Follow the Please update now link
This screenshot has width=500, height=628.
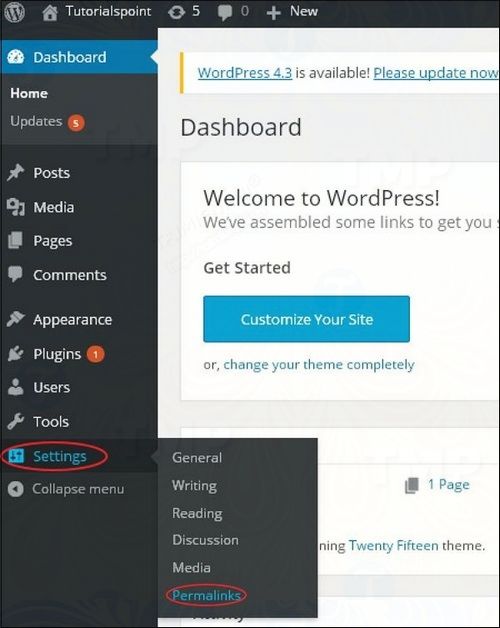pyautogui.click(x=436, y=73)
